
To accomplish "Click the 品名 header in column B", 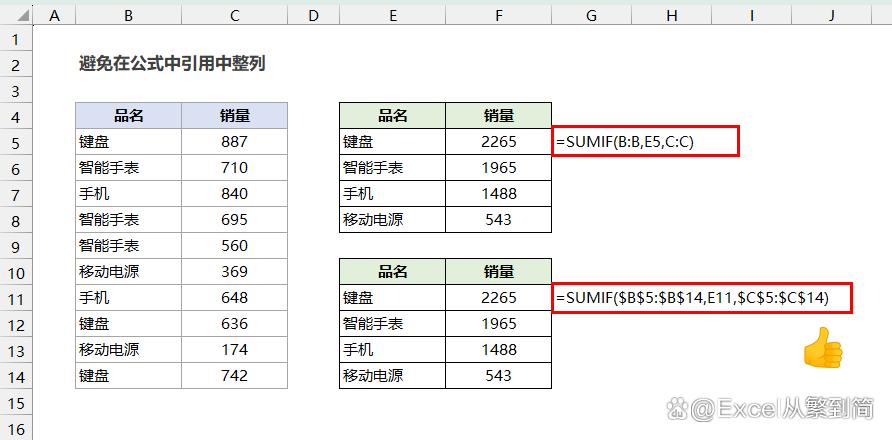I will click(129, 116).
